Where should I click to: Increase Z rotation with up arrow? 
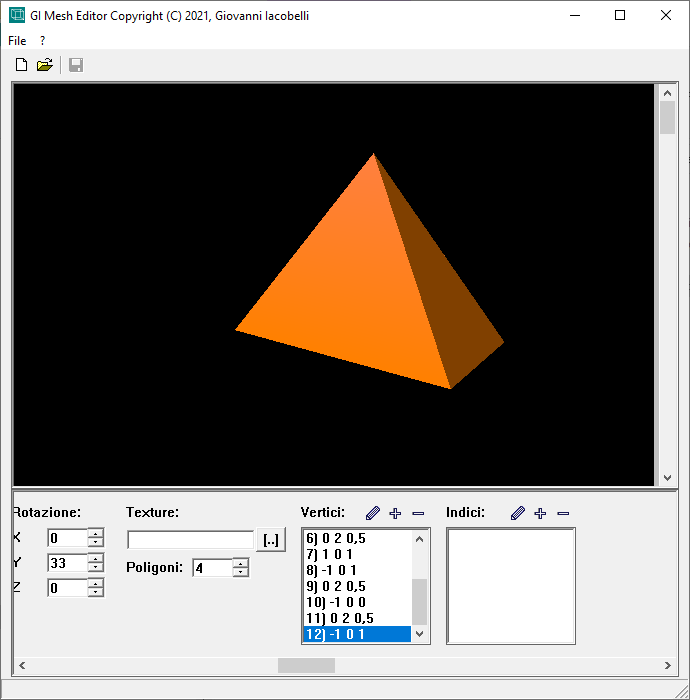coord(96,583)
